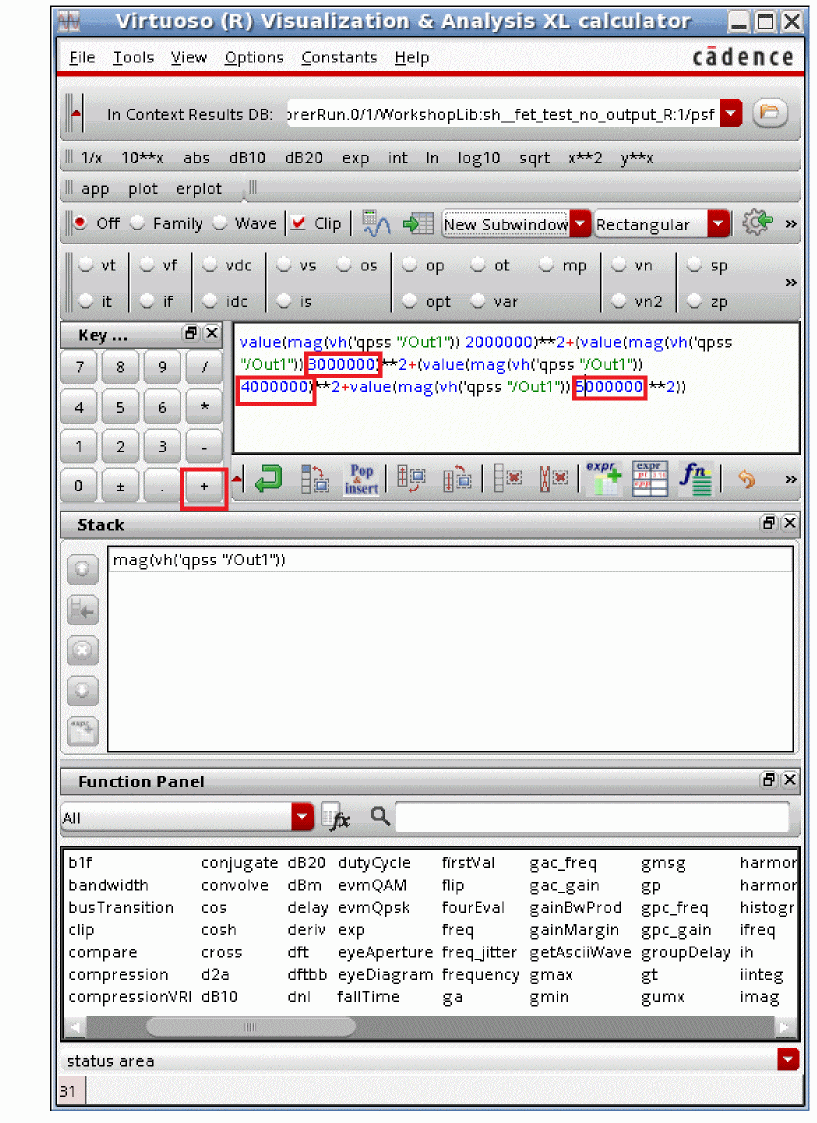The height and width of the screenshot is (1123, 817).
Task: Open the fn function list icon
Action: 695,478
